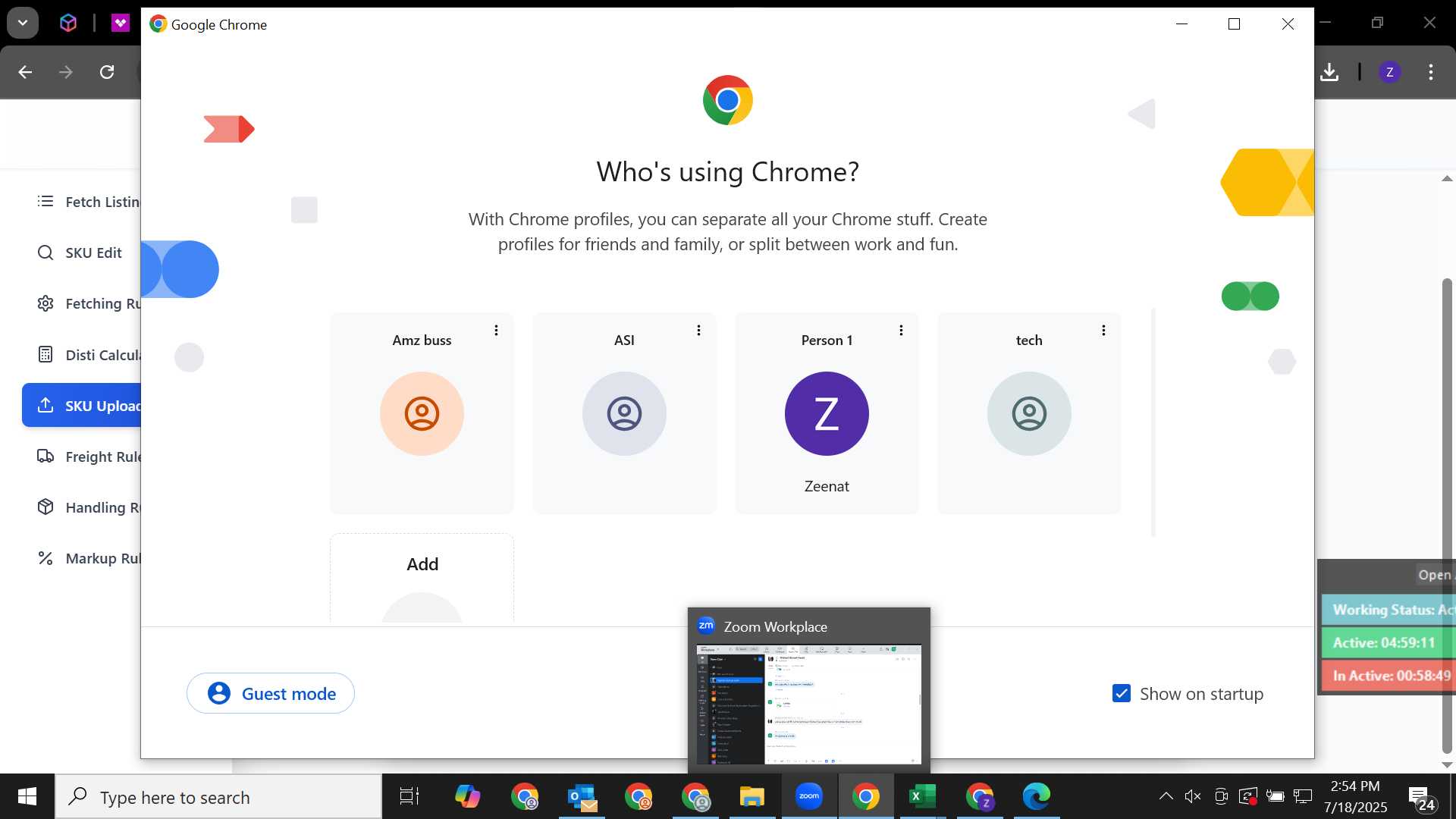Go back in the background browser window
This screenshot has height=819, width=1456.
25,72
